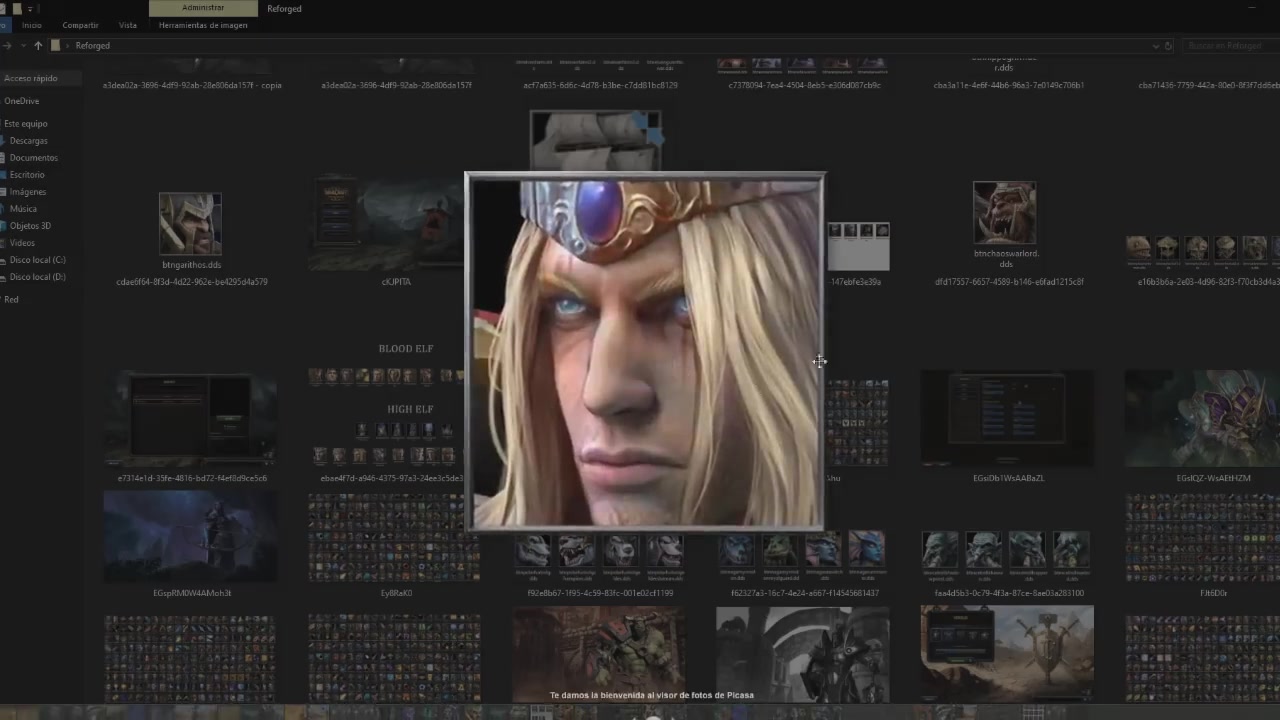Viewport: 1280px width, 720px height.
Task: Open the address bar history dropdown
Action: pyautogui.click(x=1155, y=46)
